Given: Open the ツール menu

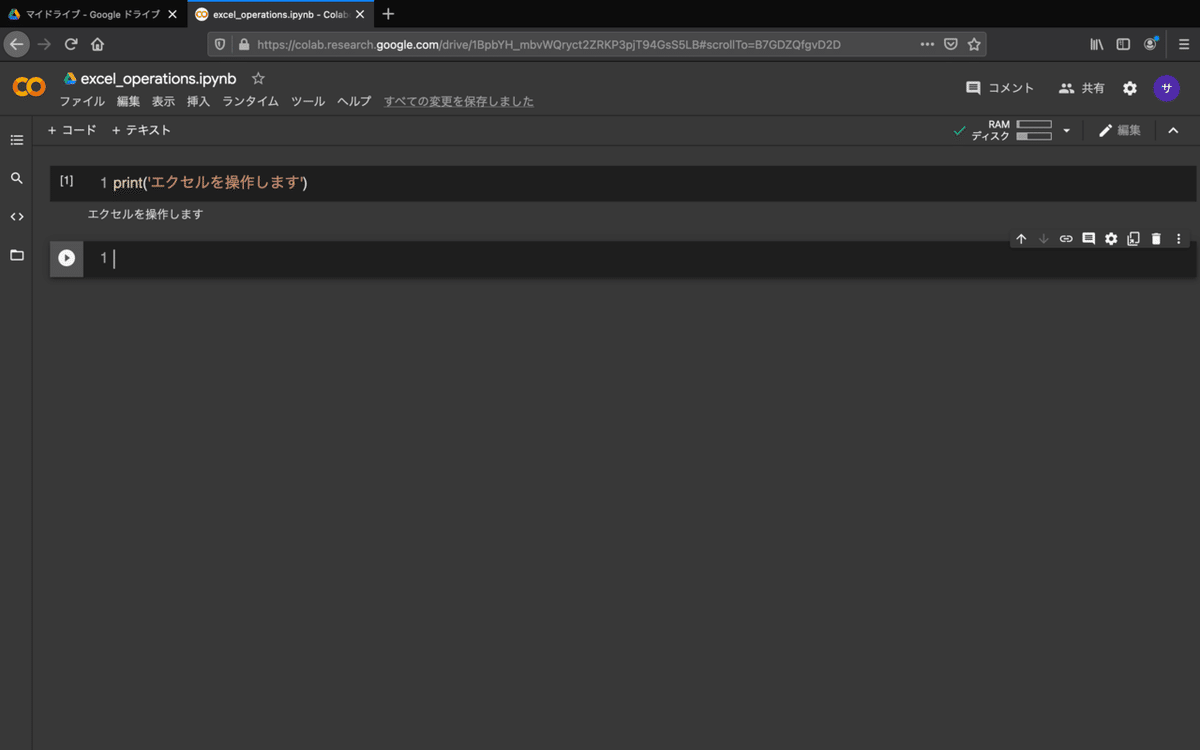Looking at the screenshot, I should click(308, 102).
